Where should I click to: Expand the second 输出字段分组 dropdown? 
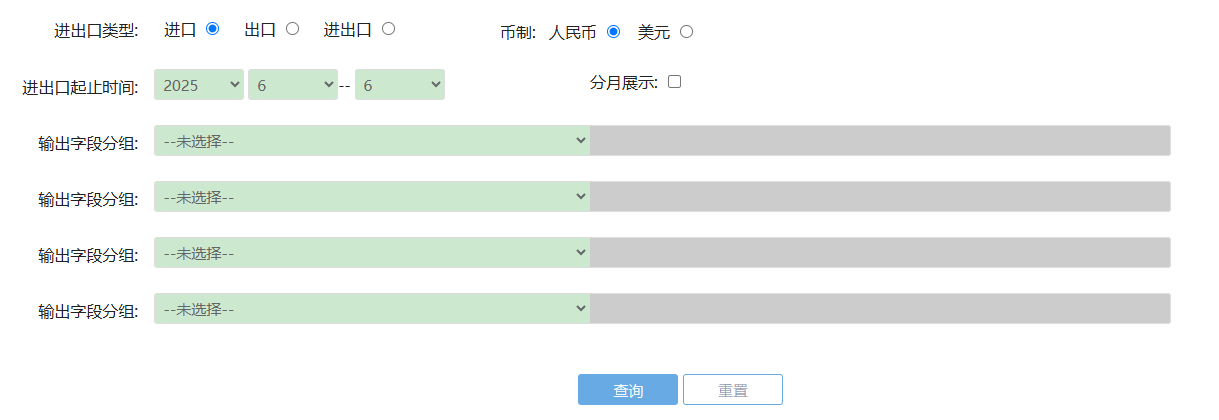(372, 197)
